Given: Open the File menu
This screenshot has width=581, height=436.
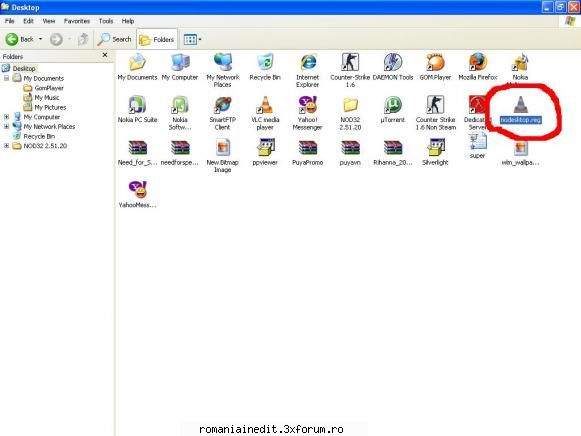Looking at the screenshot, I should click(10, 21).
